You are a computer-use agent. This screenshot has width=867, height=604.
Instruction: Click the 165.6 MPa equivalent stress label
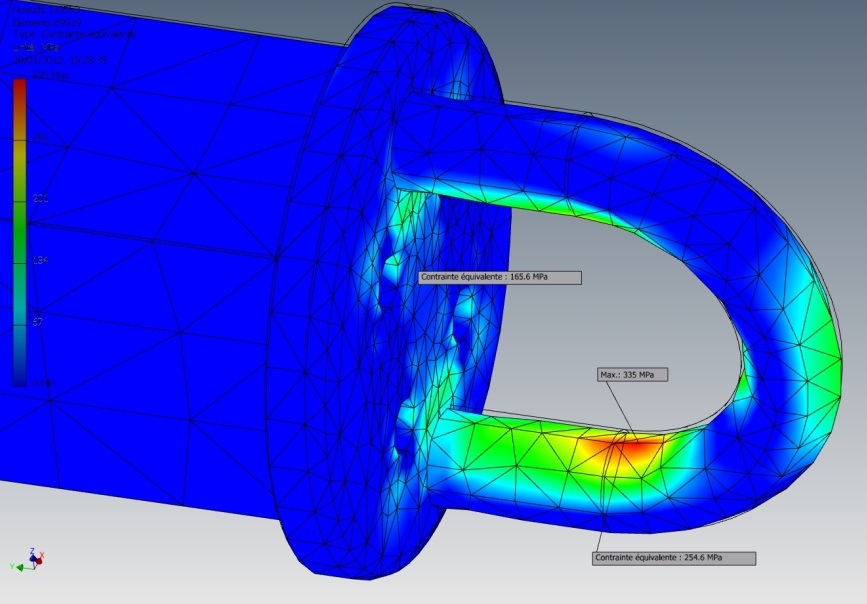498,277
